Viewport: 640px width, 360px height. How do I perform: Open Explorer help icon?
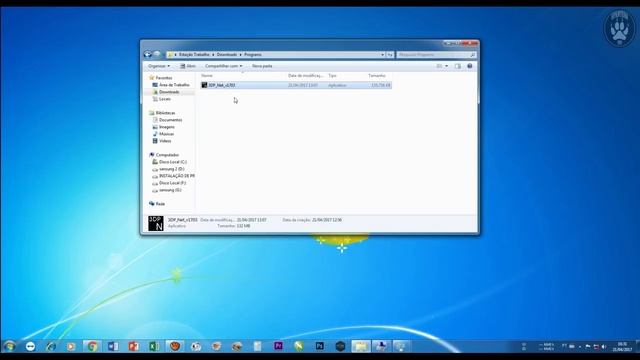click(x=470, y=66)
